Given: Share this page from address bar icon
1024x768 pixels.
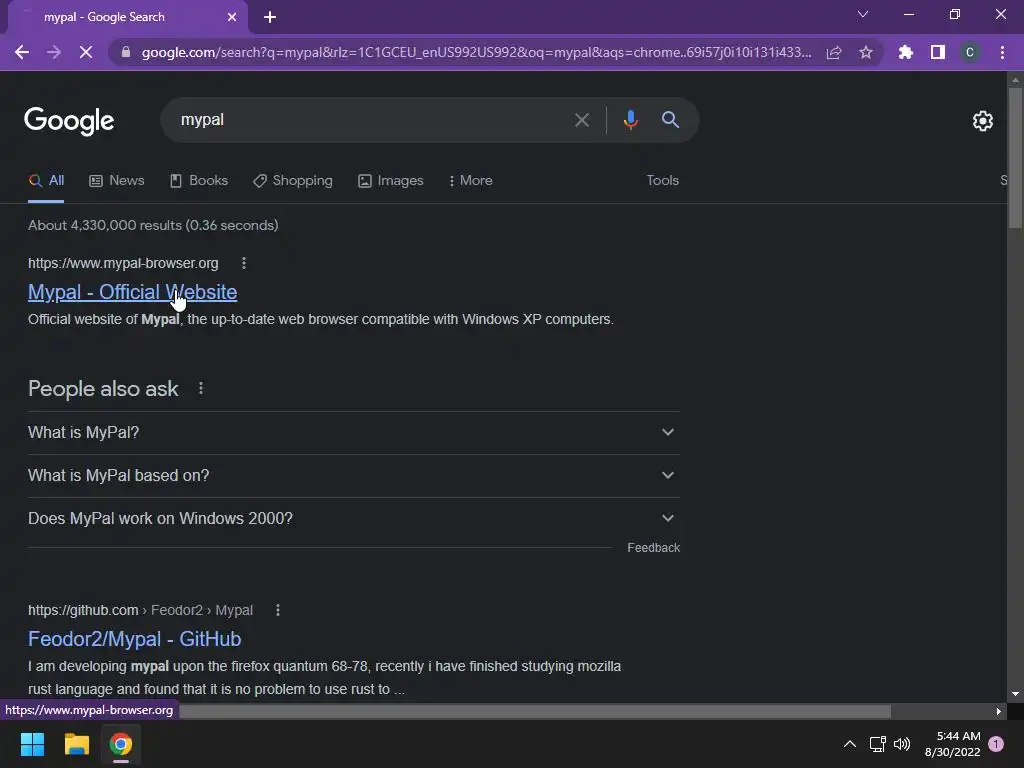Looking at the screenshot, I should [834, 52].
